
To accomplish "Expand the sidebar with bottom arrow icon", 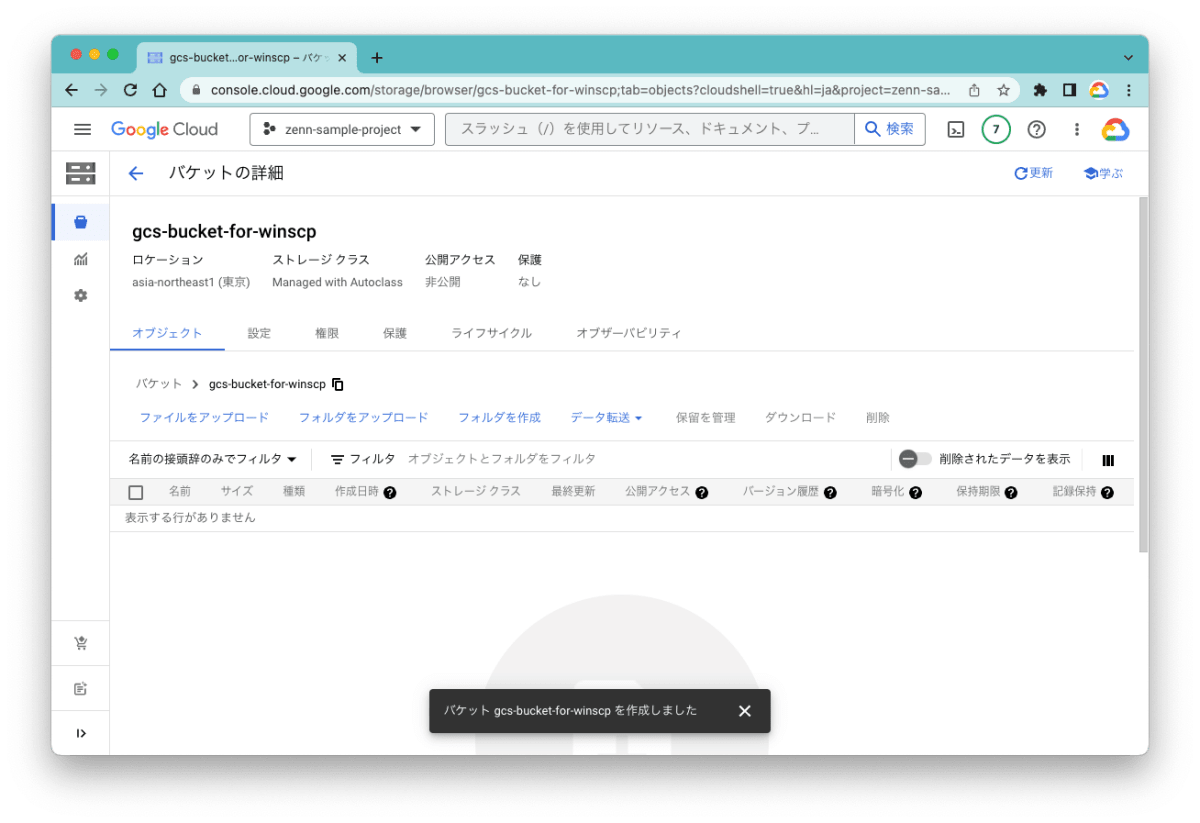I will [81, 733].
